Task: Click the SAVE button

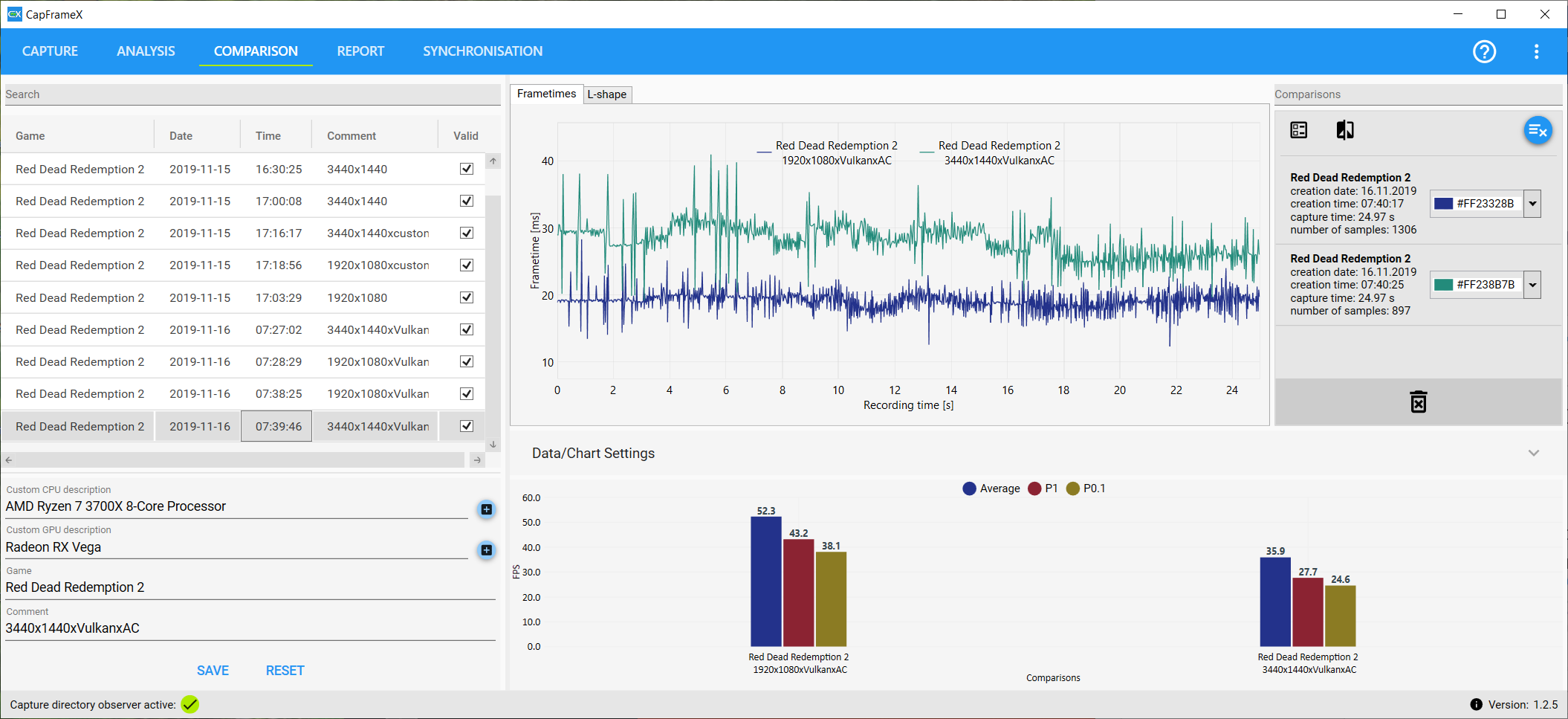Action: (213, 671)
